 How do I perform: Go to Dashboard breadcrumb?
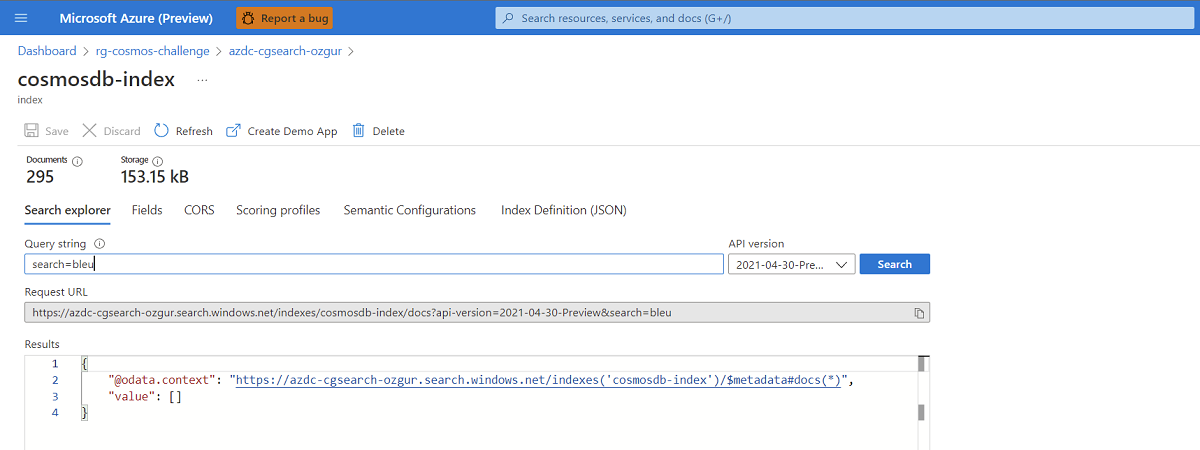pyautogui.click(x=47, y=51)
